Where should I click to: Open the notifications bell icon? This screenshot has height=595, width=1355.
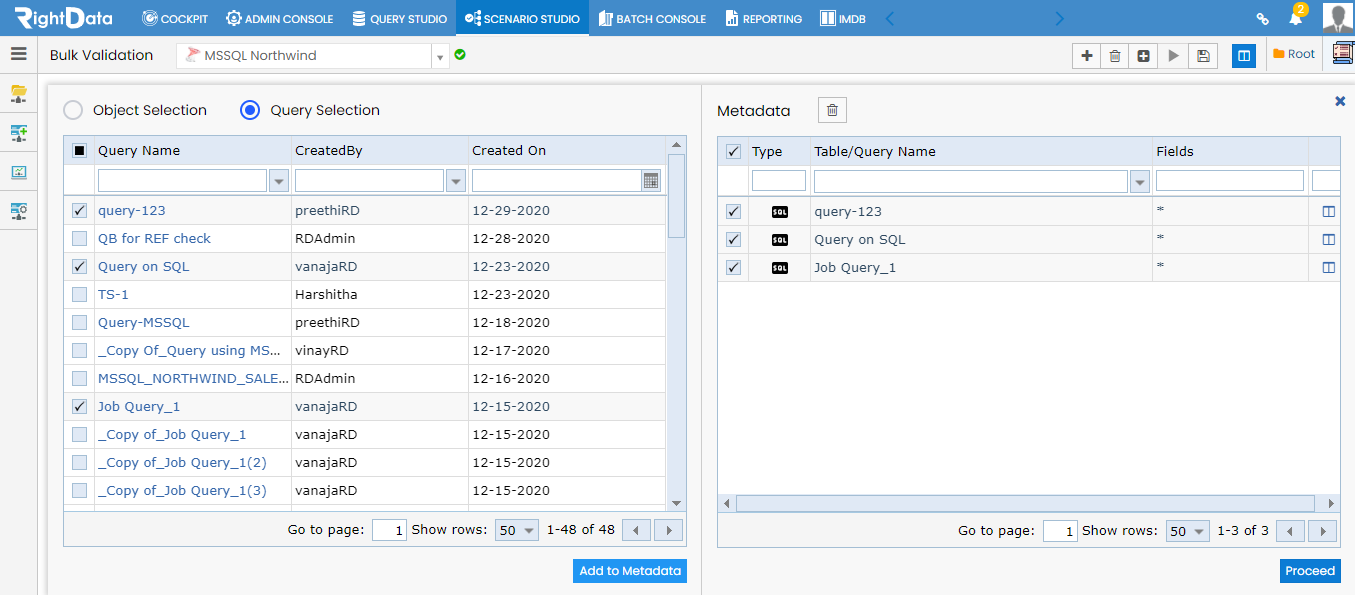[1295, 18]
